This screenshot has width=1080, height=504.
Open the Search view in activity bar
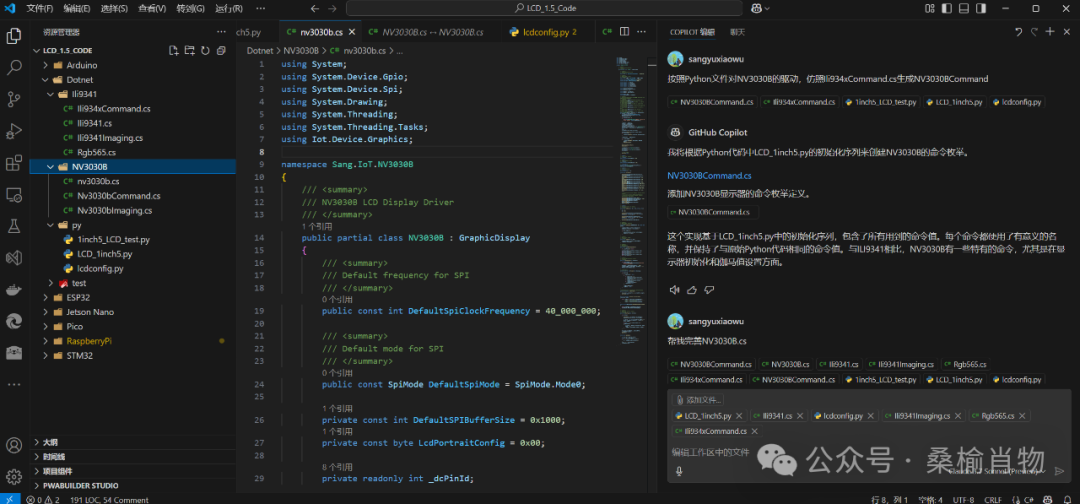[14, 67]
